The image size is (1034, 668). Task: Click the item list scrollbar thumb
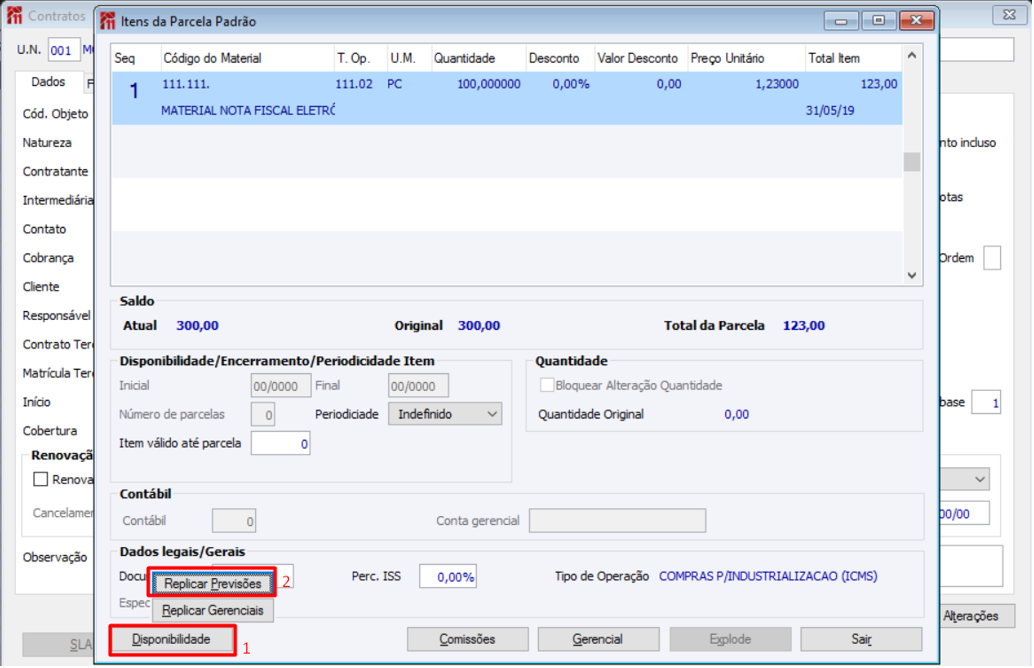coord(912,162)
